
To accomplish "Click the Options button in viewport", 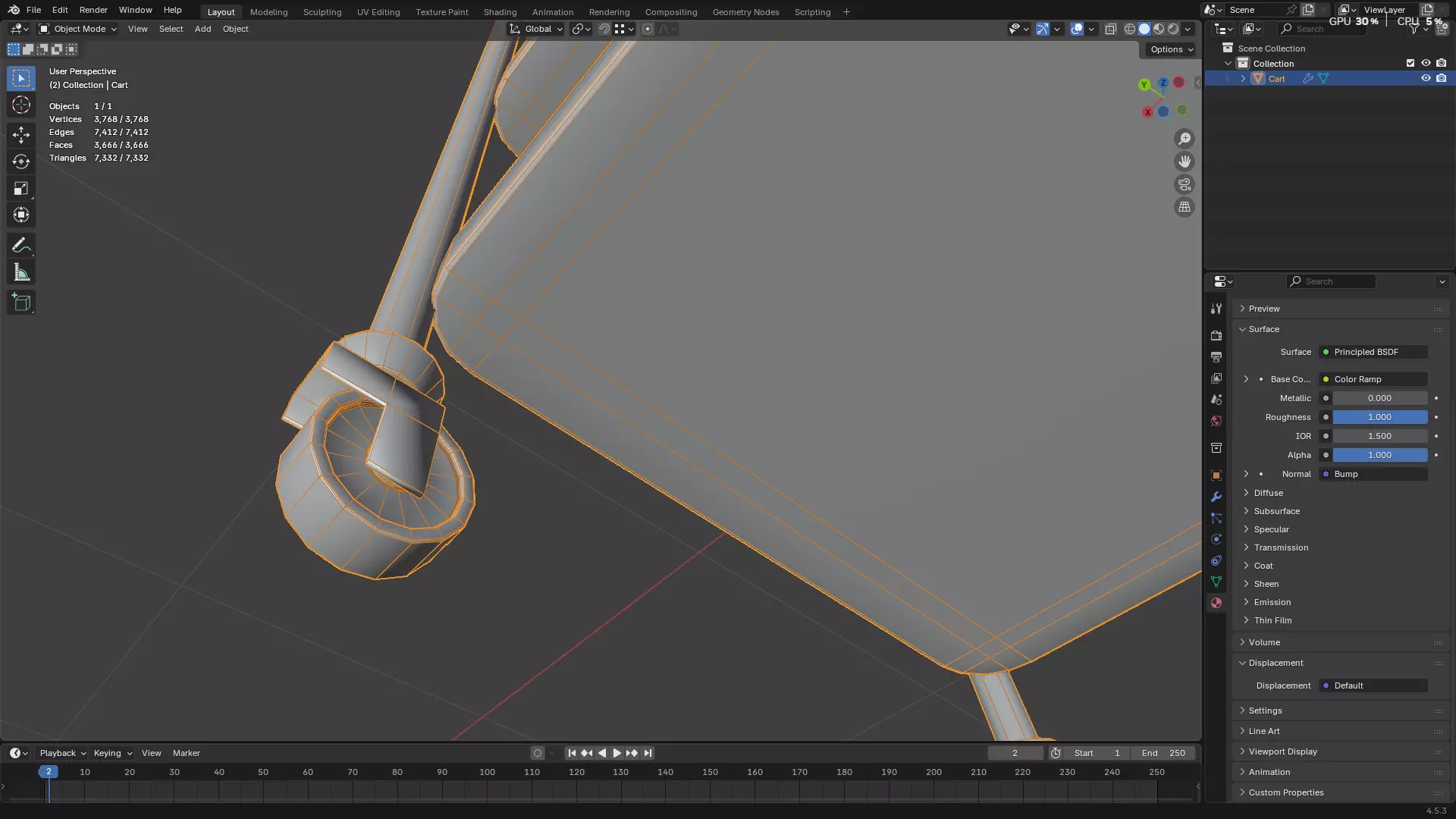I will tap(1171, 49).
